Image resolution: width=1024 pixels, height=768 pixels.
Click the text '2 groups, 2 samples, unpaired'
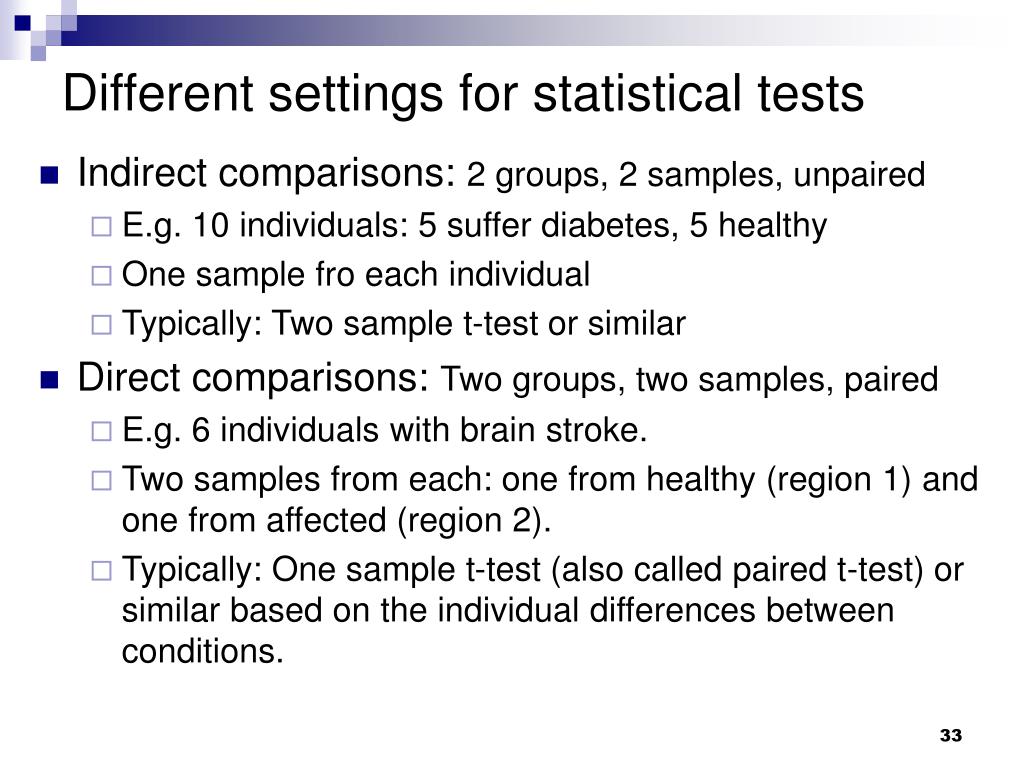pyautogui.click(x=696, y=176)
